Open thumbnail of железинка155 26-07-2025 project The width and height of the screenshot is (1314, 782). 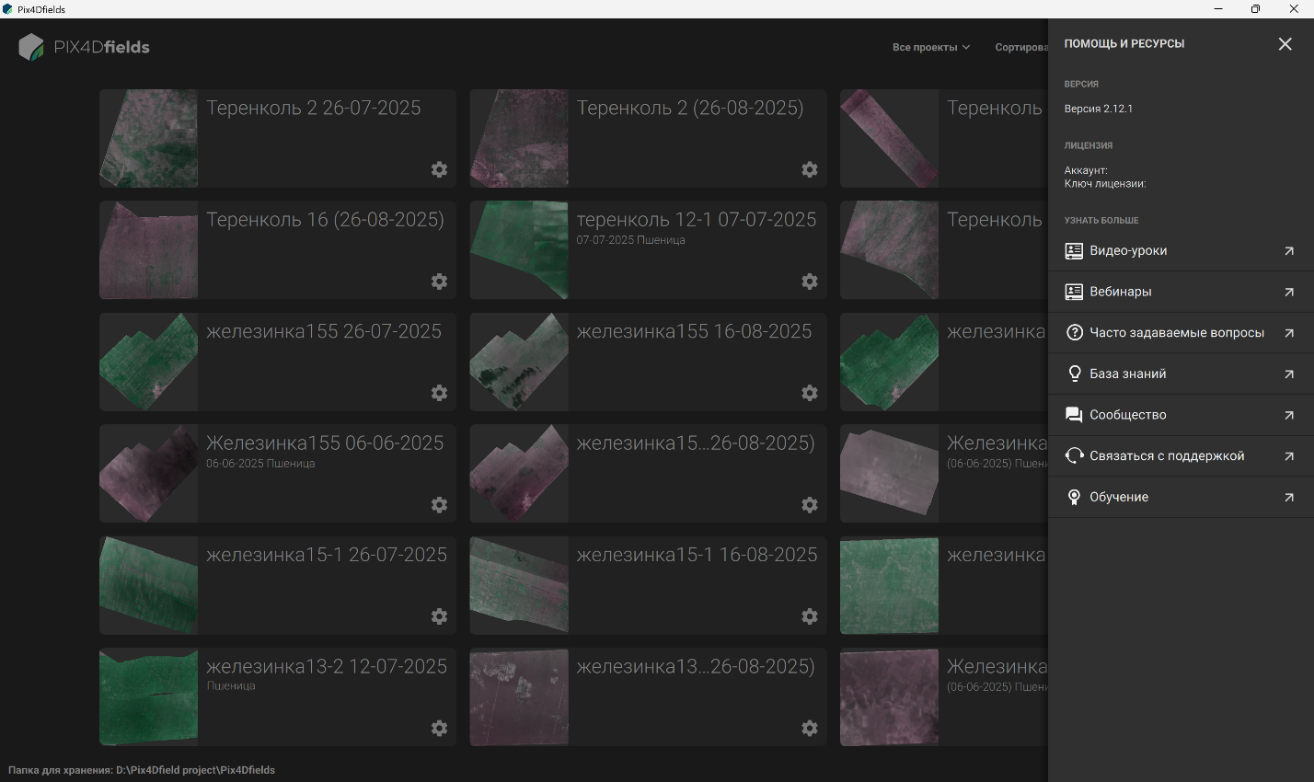coord(148,362)
